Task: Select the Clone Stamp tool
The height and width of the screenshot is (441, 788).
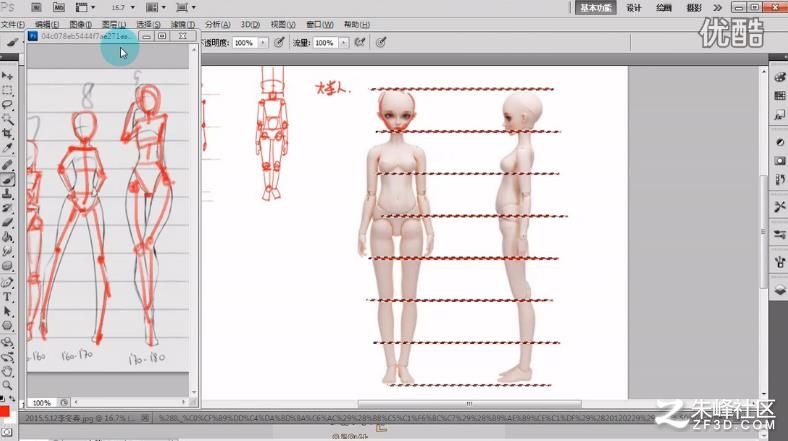Action: tap(7, 193)
